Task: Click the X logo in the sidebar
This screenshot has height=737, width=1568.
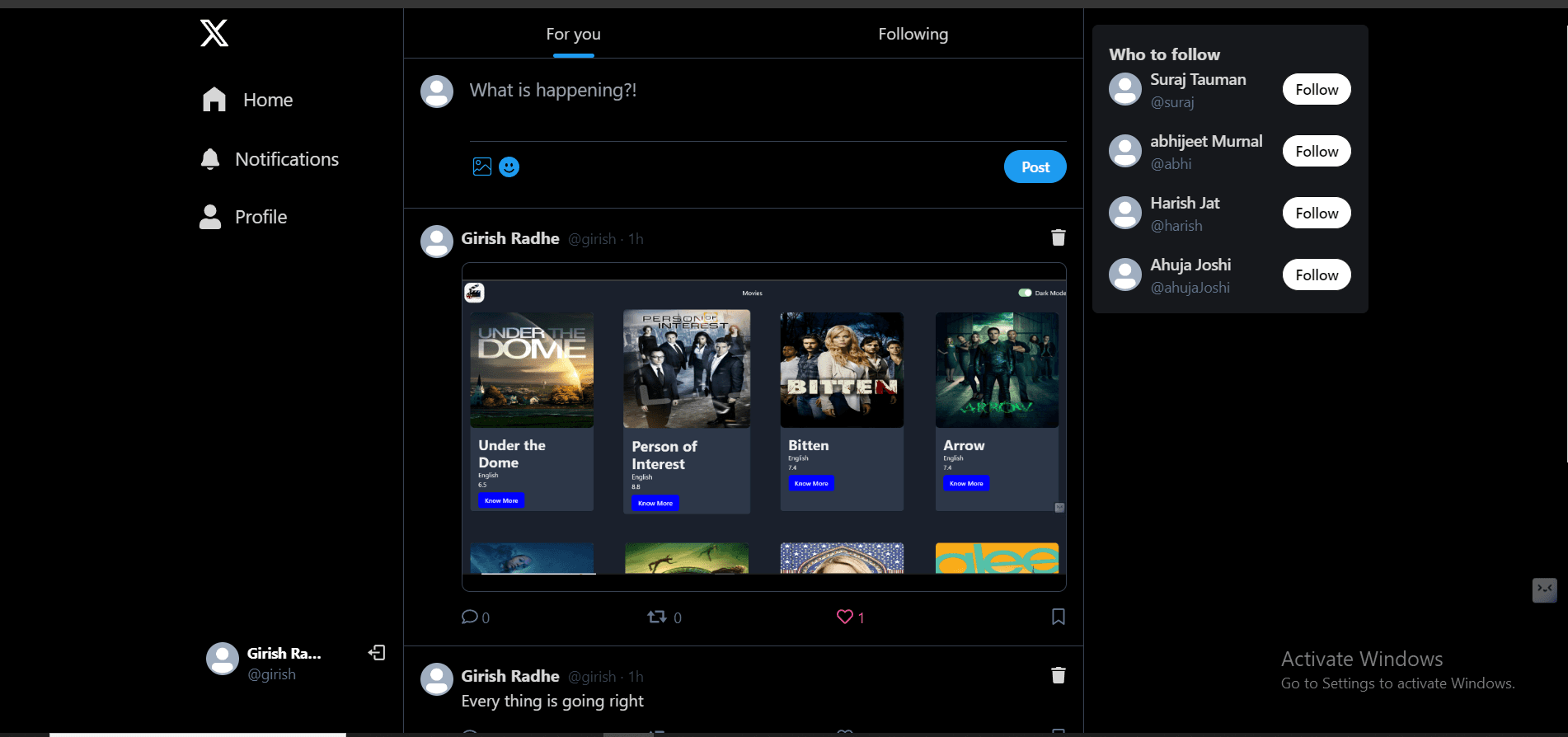Action: 214,33
